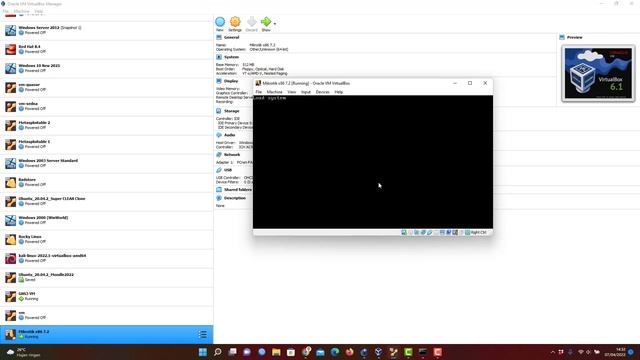
Task: Click the Right Ctrl host key indicator
Action: [478, 233]
